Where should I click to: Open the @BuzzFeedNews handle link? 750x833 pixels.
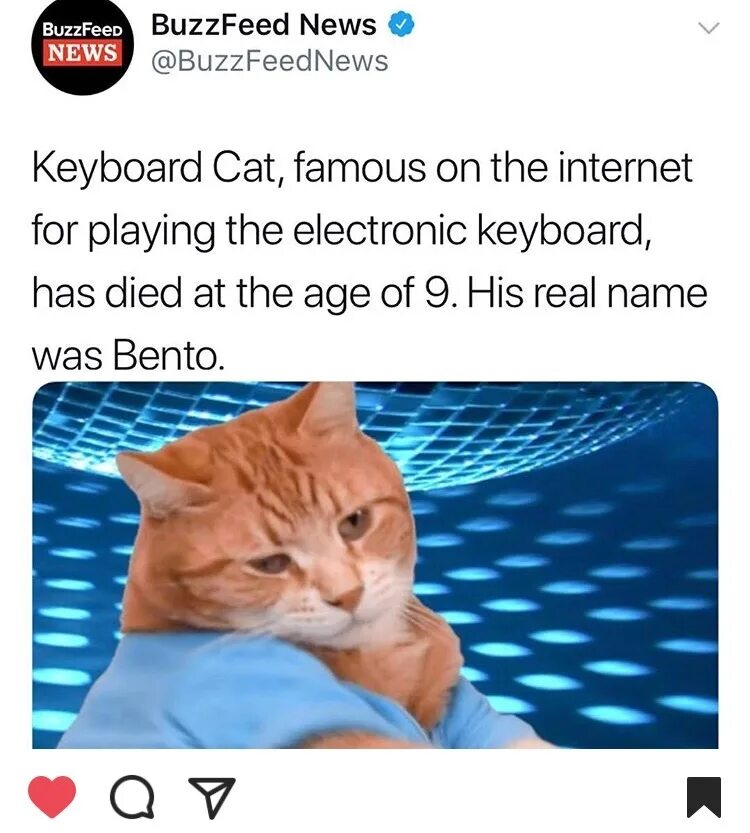[x=270, y=61]
